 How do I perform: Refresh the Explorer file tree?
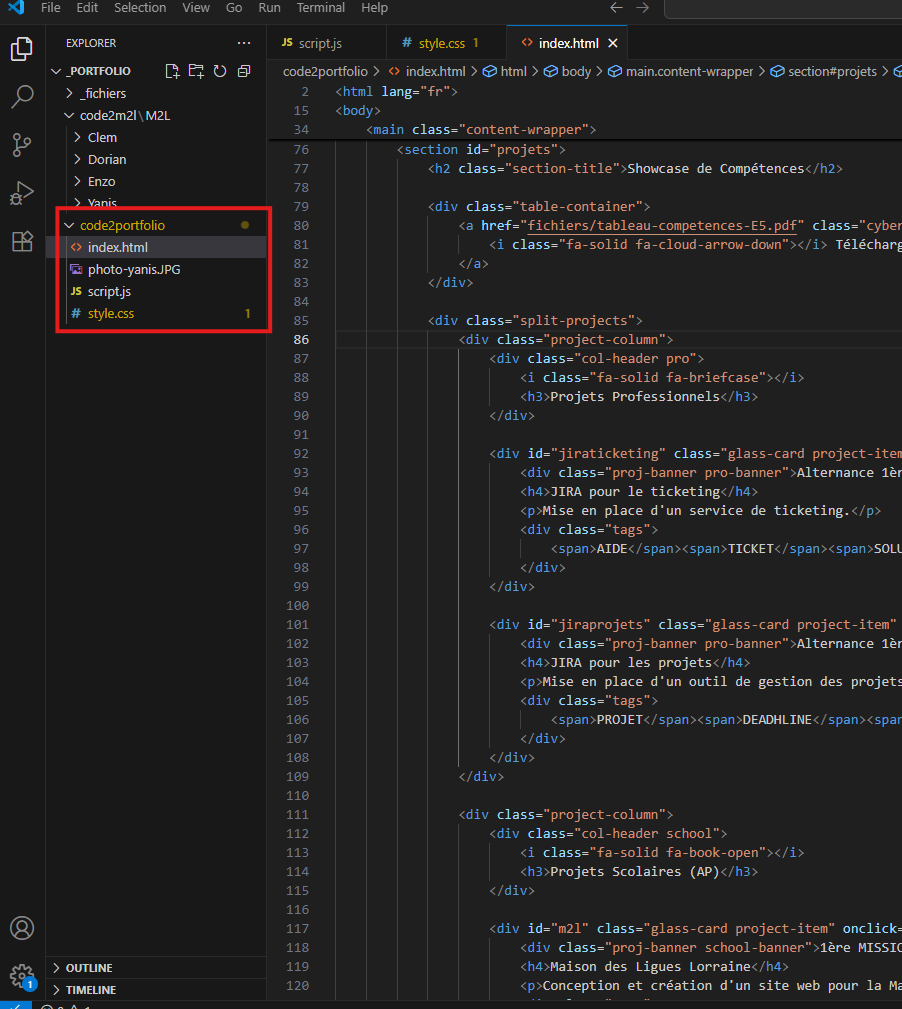point(220,71)
